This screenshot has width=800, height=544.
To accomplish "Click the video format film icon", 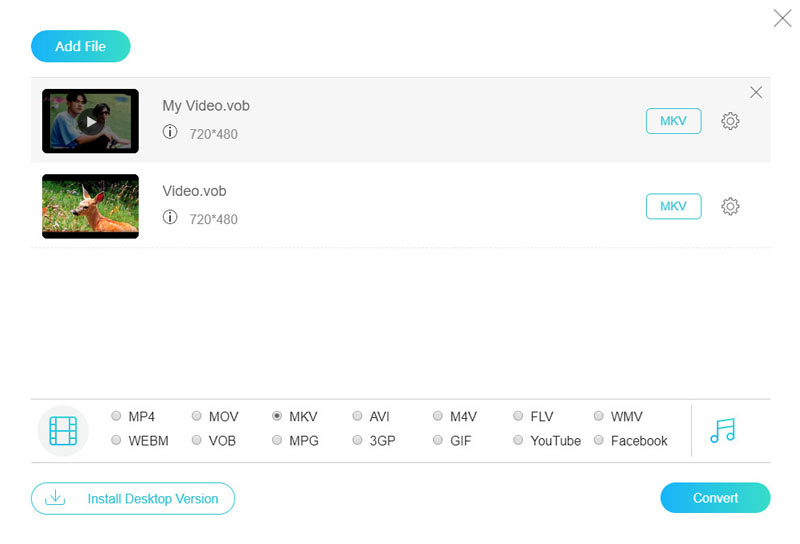I will click(63, 430).
